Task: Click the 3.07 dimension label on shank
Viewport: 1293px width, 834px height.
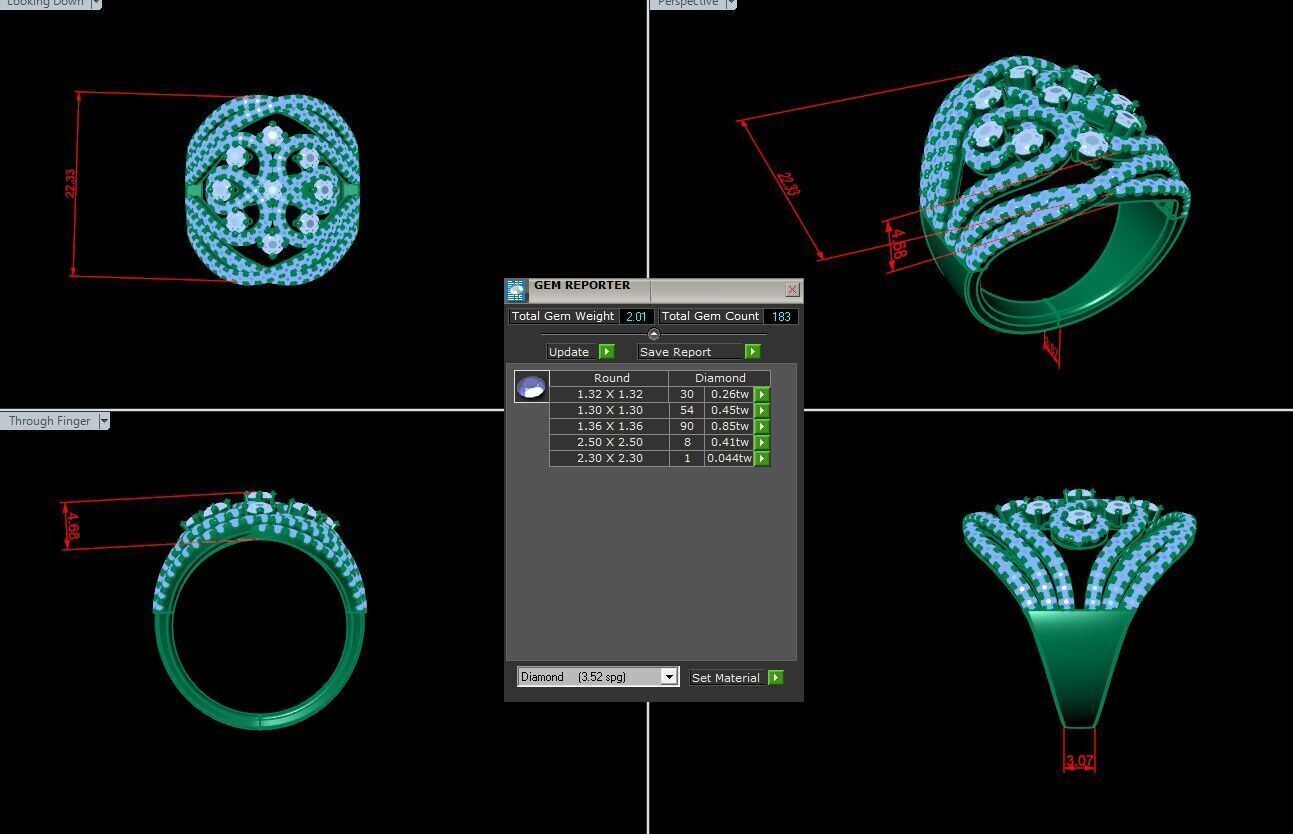Action: pos(1080,761)
